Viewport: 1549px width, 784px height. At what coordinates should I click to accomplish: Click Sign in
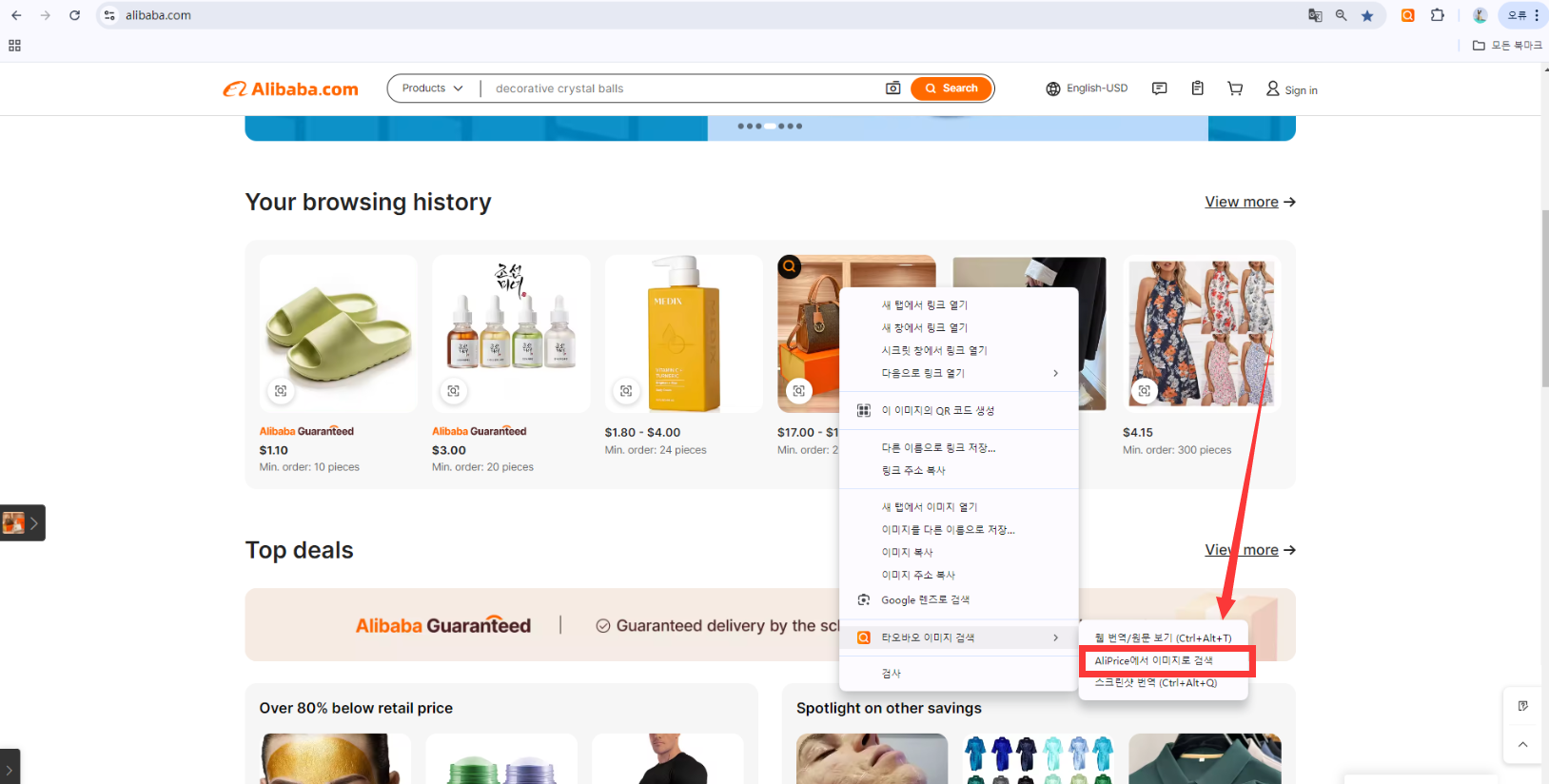1291,89
